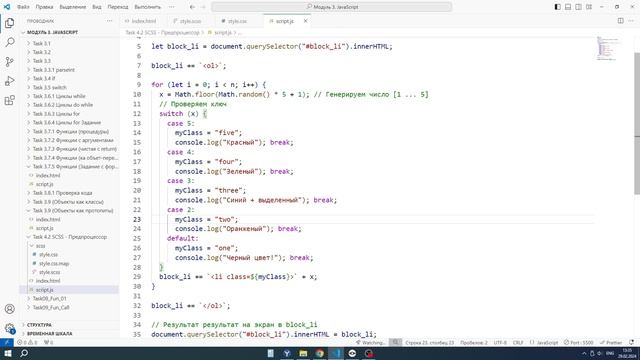The image size is (640, 360).
Task: Click script.js in the breadcrumb
Action: click(223, 32)
